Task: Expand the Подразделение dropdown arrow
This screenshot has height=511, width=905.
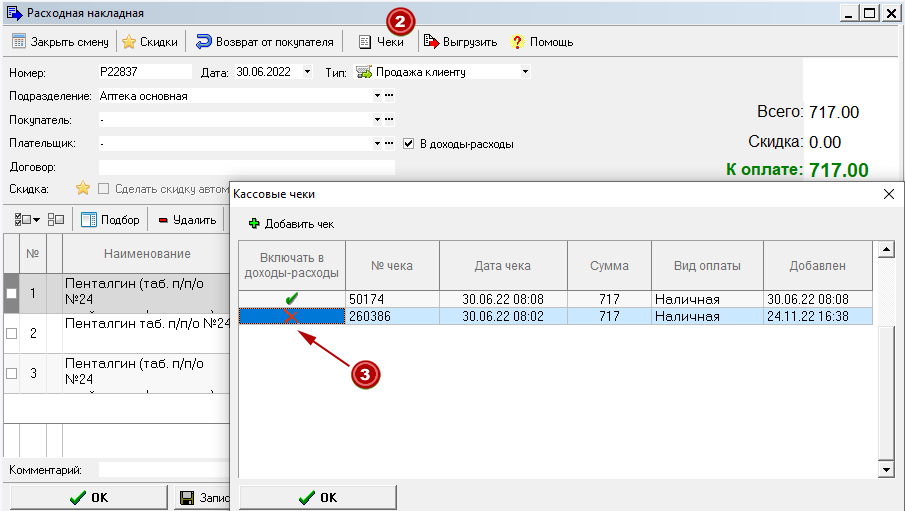Action: click(377, 96)
